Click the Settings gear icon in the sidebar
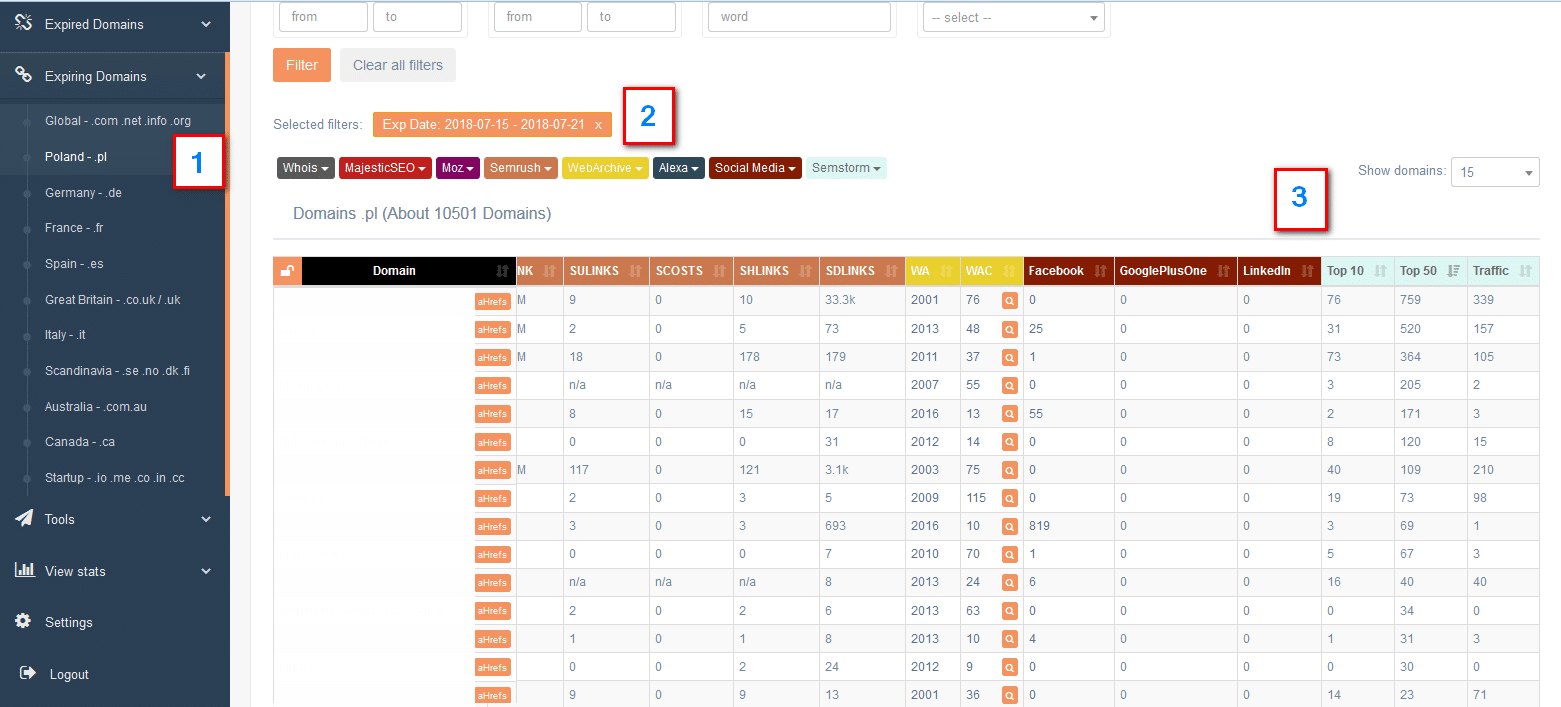 (x=24, y=622)
